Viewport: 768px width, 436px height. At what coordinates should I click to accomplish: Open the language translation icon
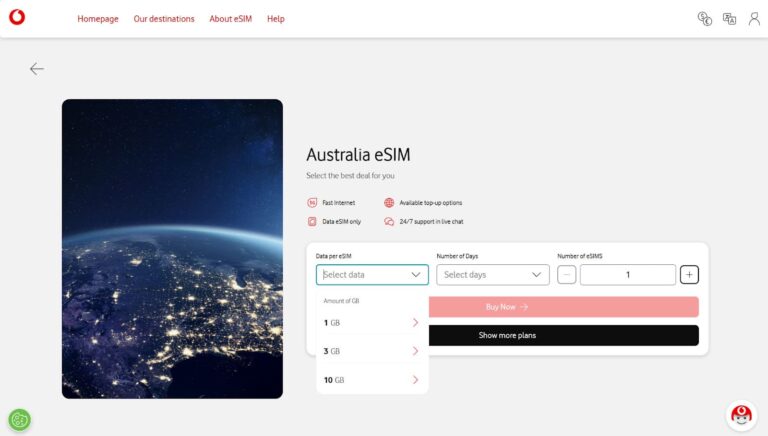[x=729, y=18]
